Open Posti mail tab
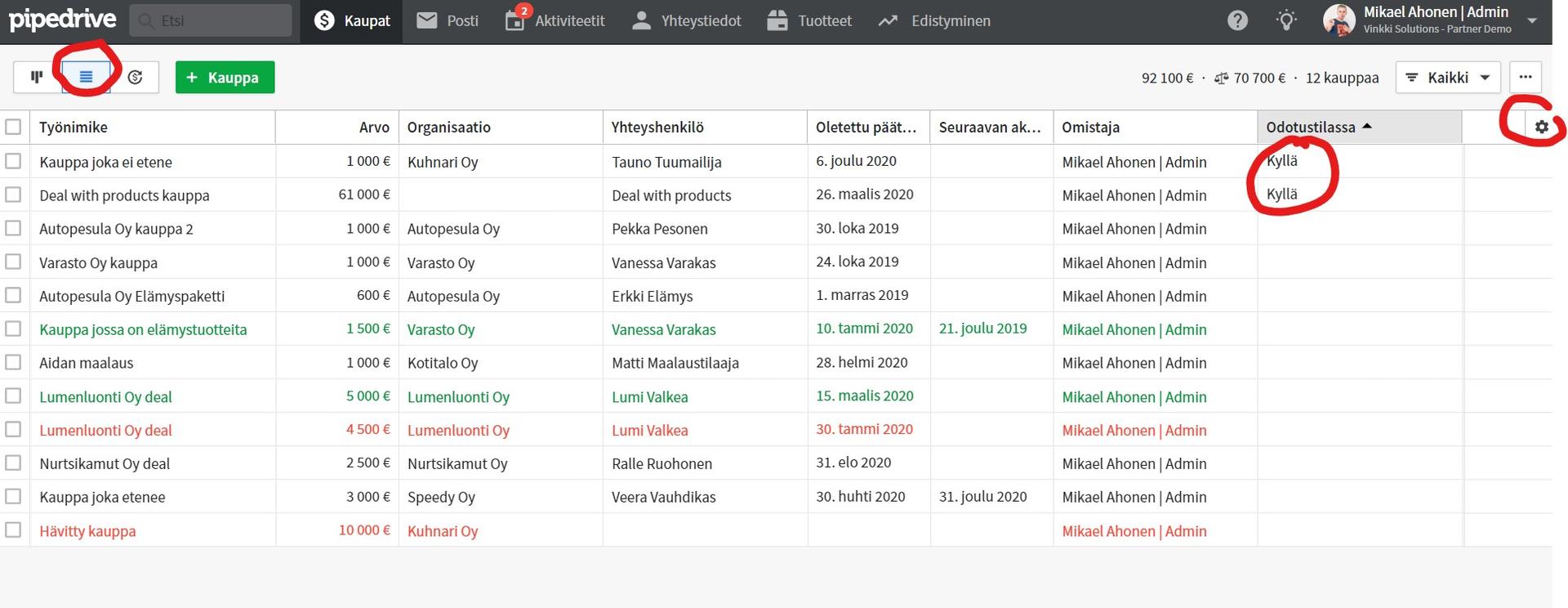1568x608 pixels. (448, 20)
